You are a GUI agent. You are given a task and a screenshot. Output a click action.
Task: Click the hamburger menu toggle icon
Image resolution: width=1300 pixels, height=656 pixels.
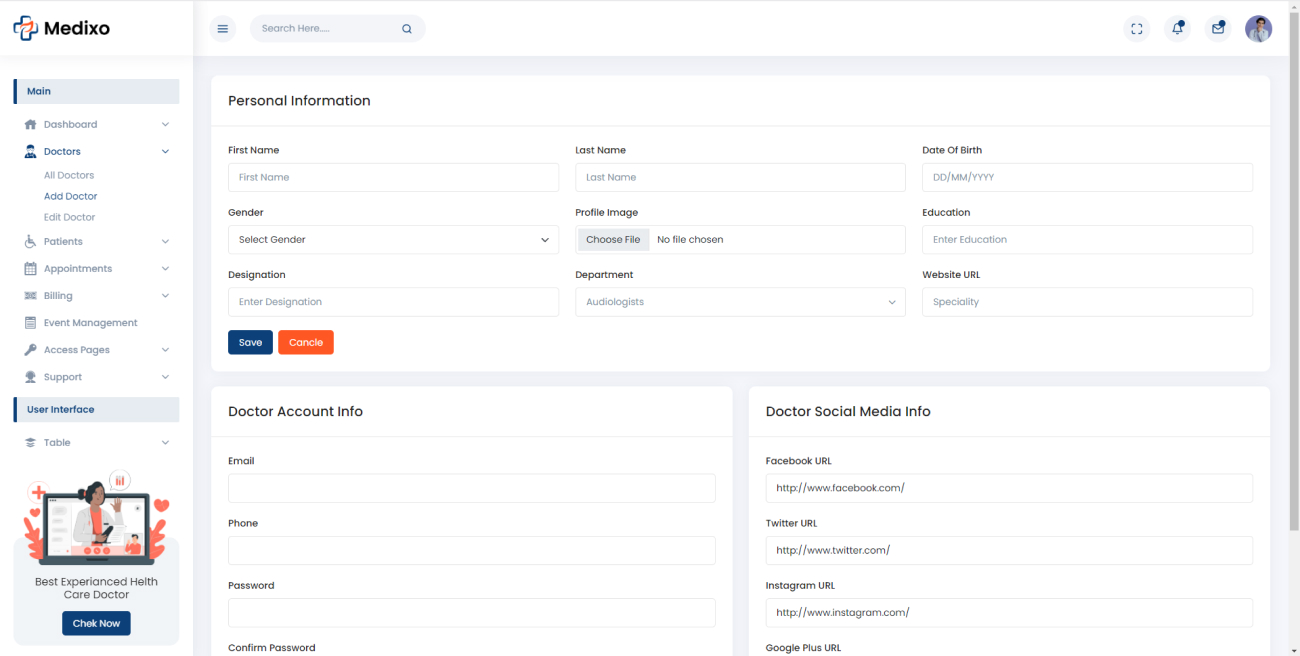223,29
